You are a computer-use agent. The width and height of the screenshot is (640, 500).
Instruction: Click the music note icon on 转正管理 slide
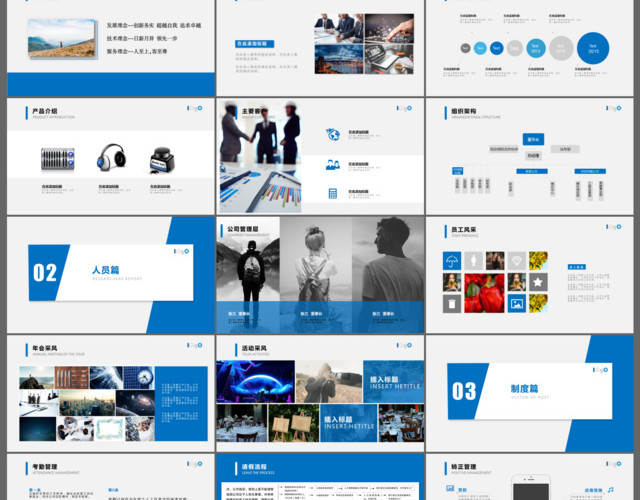pos(611,489)
